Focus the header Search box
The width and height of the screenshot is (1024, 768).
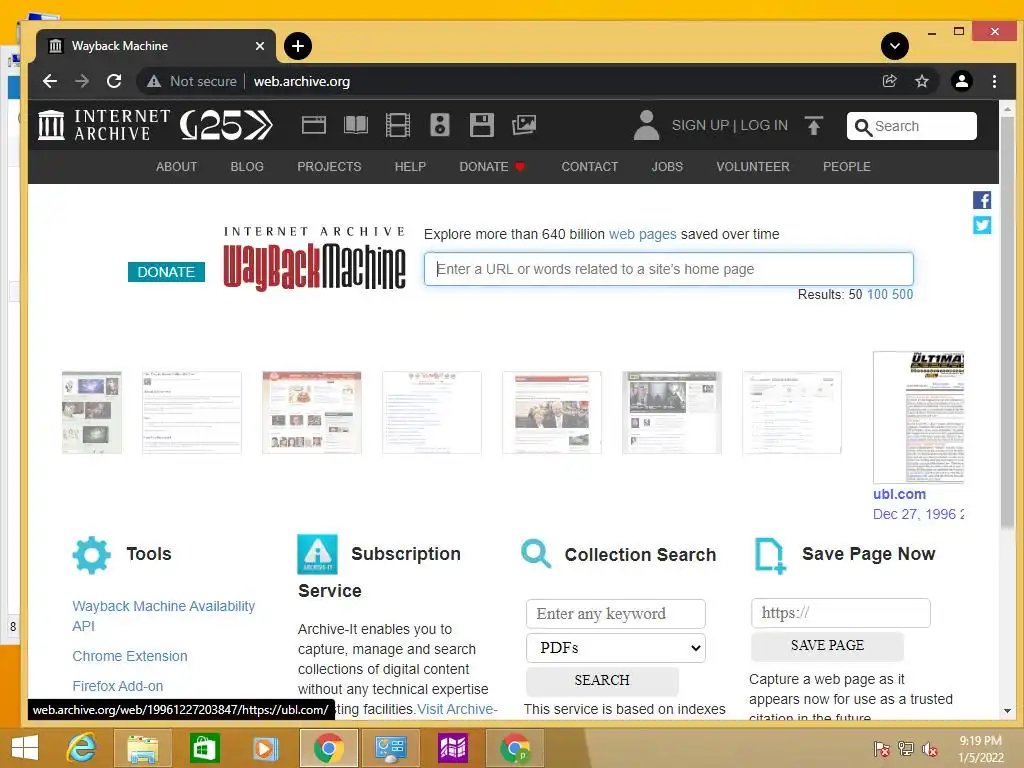[x=912, y=126]
